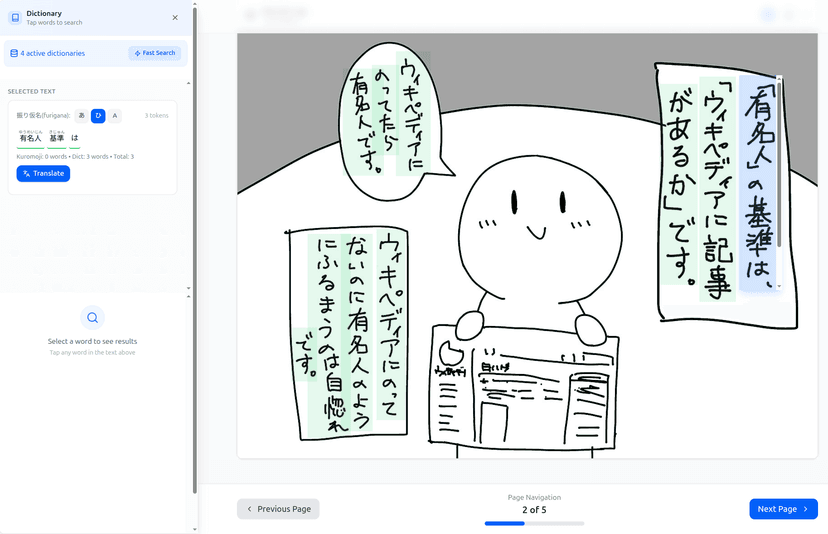Select the short です。 line in lower box

point(305,354)
